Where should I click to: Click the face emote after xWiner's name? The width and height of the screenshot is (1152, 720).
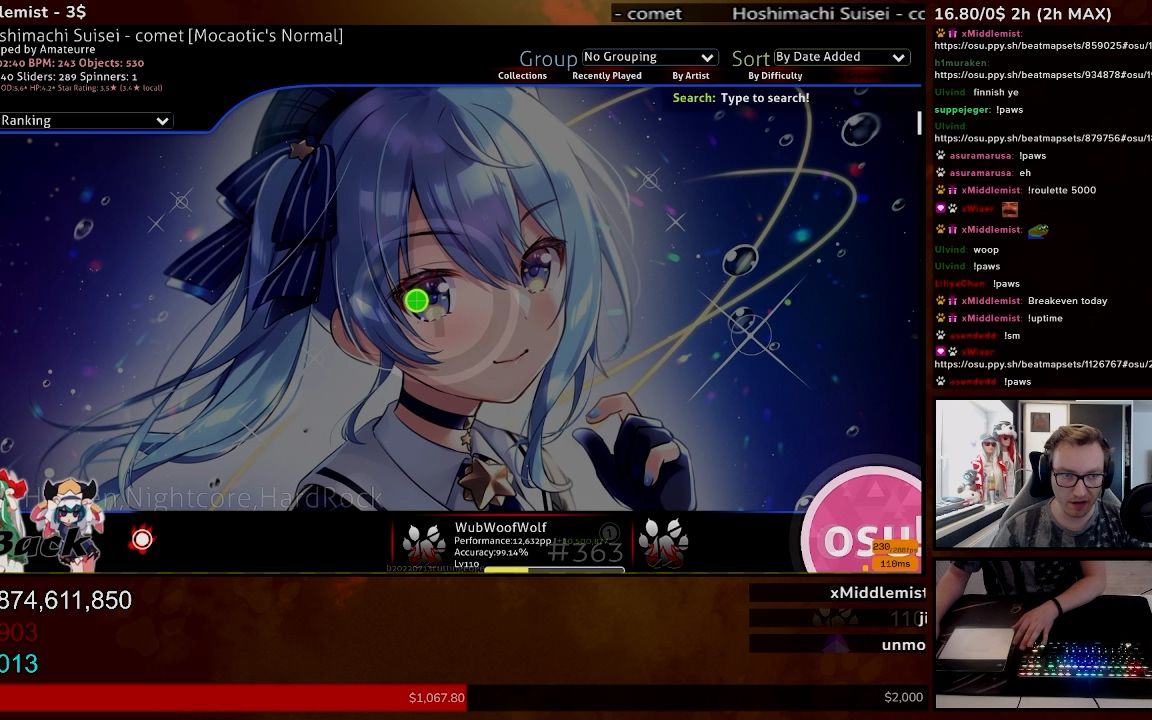point(1010,209)
